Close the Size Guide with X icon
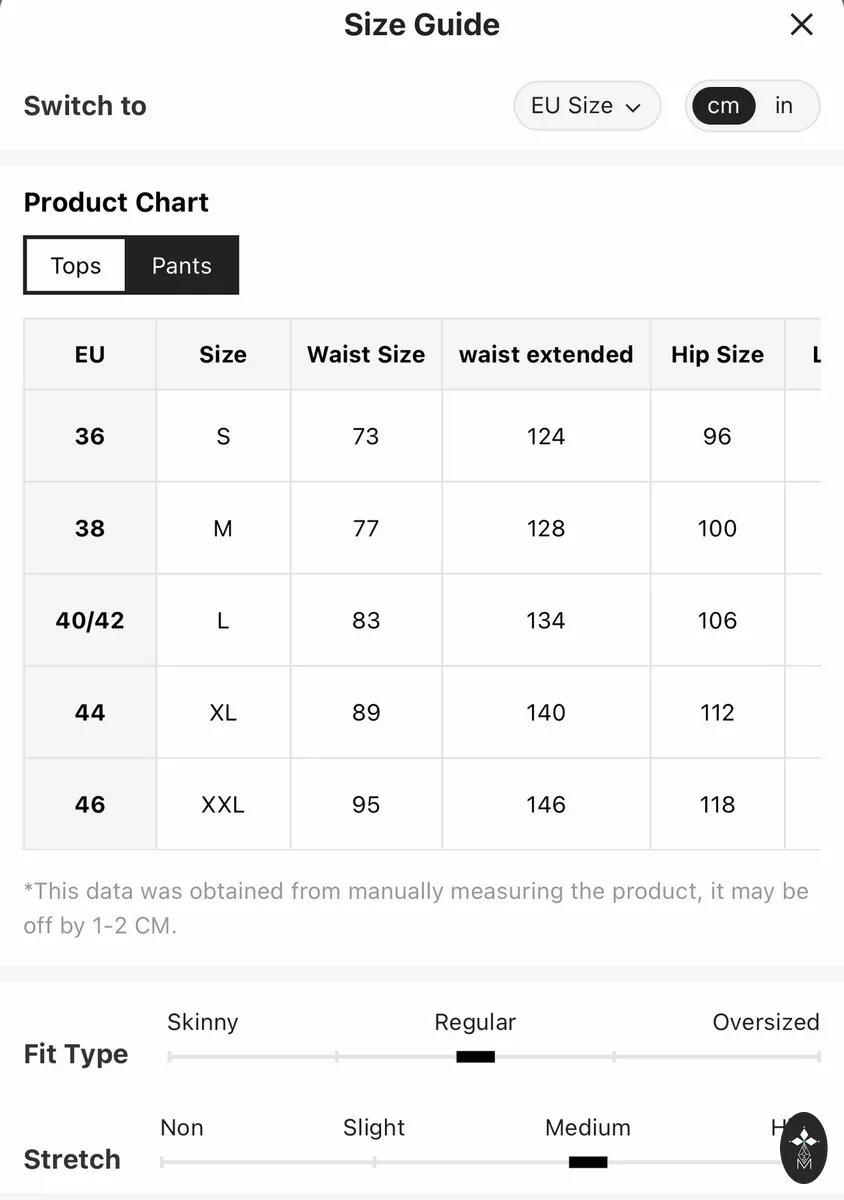 [801, 25]
